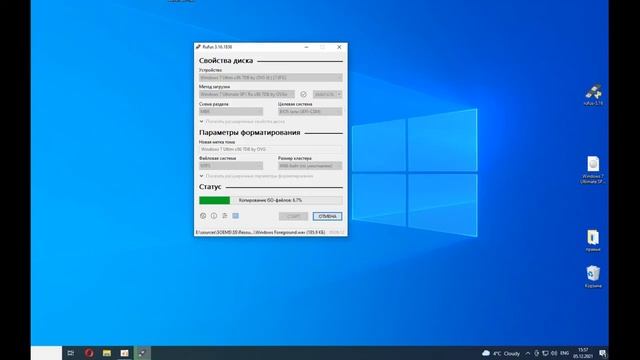Open Схема раздела partition scheme dropdown
This screenshot has height=360, width=640.
click(231, 111)
